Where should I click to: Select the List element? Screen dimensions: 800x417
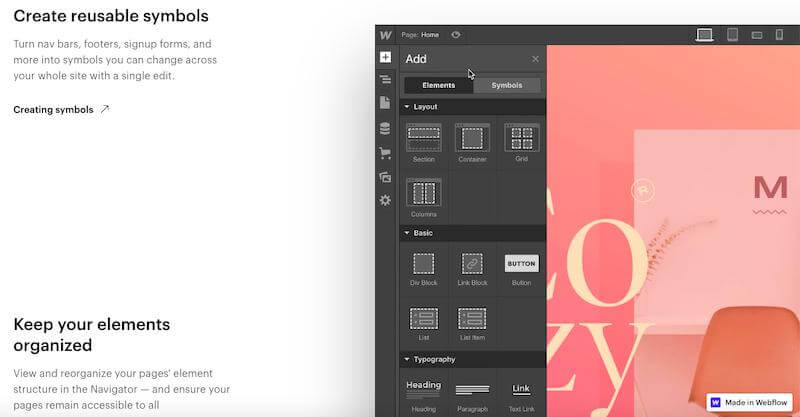tap(424, 324)
